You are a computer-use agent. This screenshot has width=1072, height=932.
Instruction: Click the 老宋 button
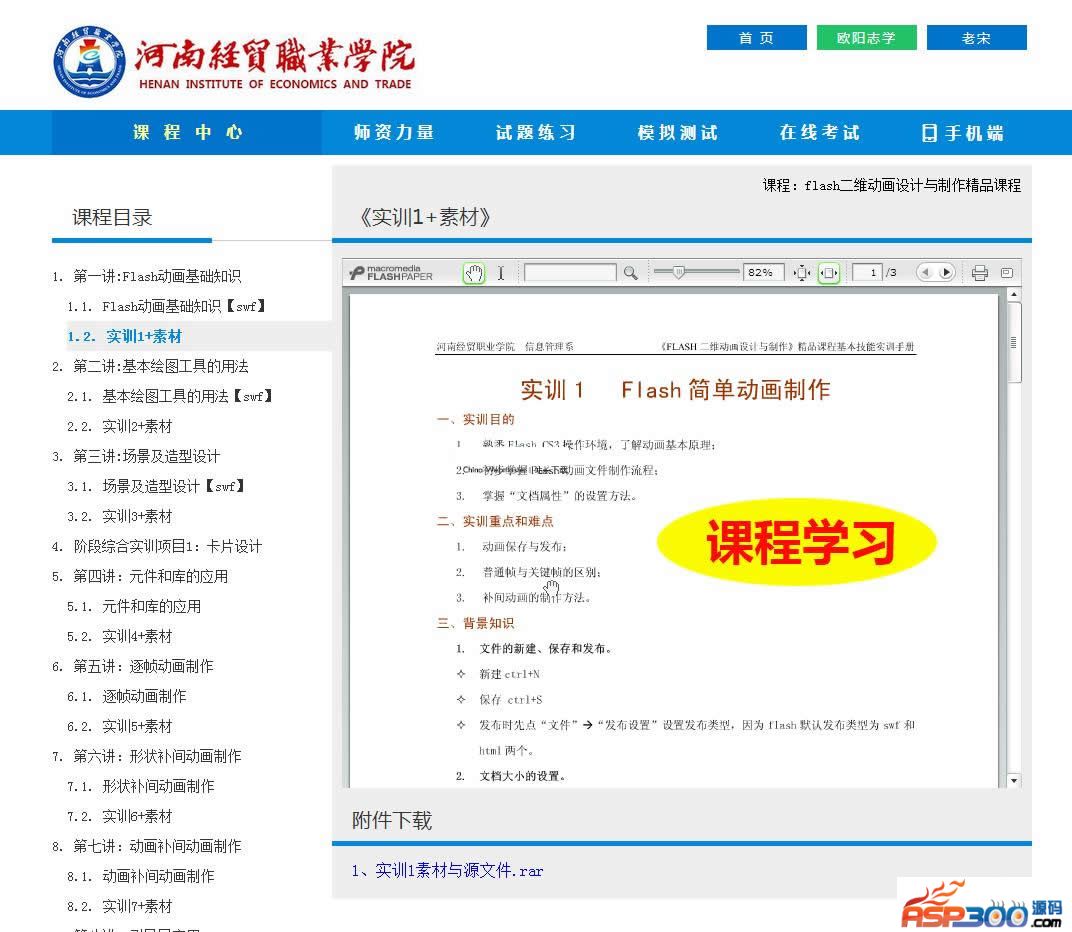[976, 38]
